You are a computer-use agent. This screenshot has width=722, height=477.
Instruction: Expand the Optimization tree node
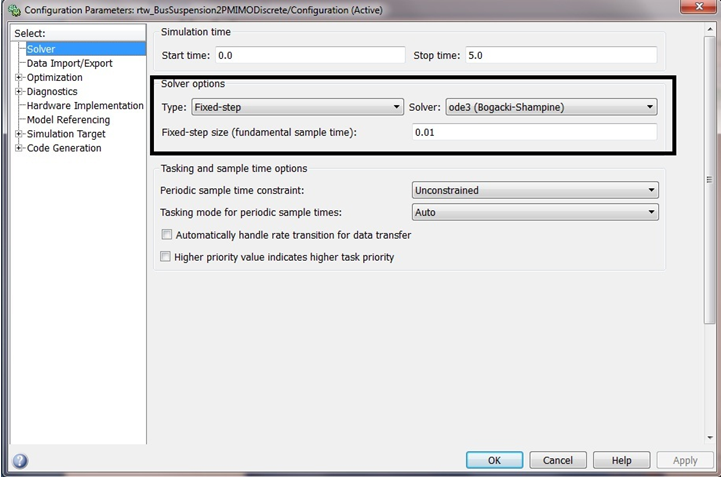click(19, 78)
